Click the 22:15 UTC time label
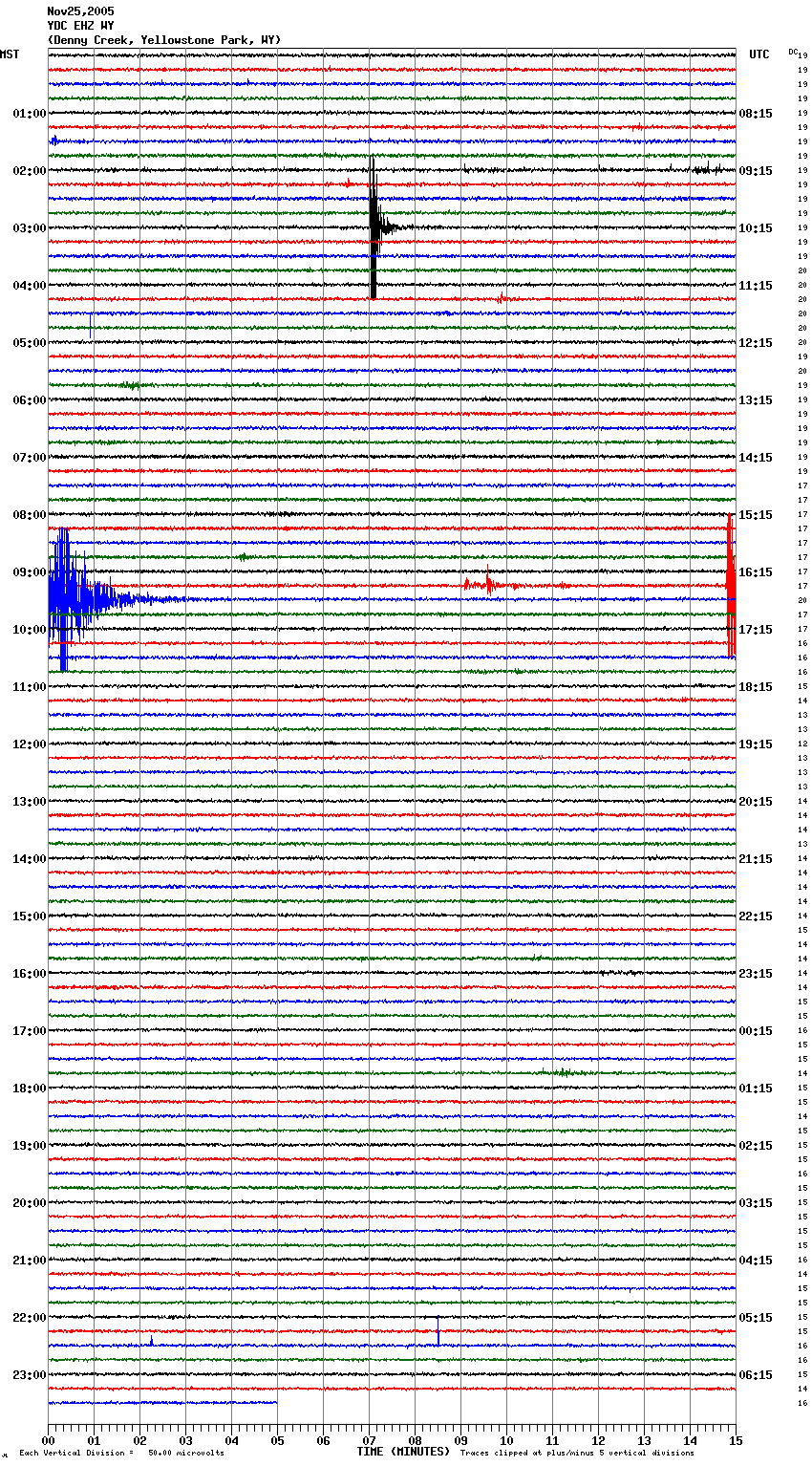 click(756, 916)
